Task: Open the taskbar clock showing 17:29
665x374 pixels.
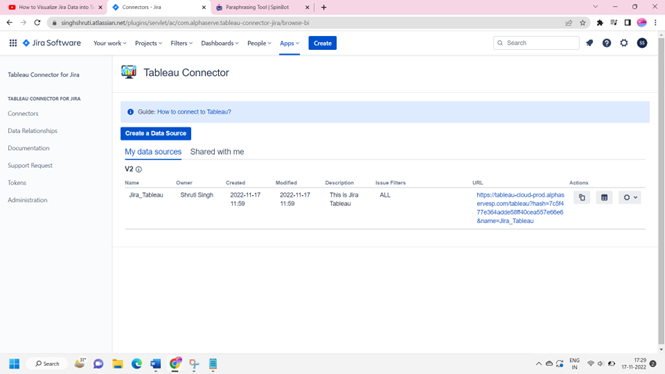Action: [x=634, y=364]
